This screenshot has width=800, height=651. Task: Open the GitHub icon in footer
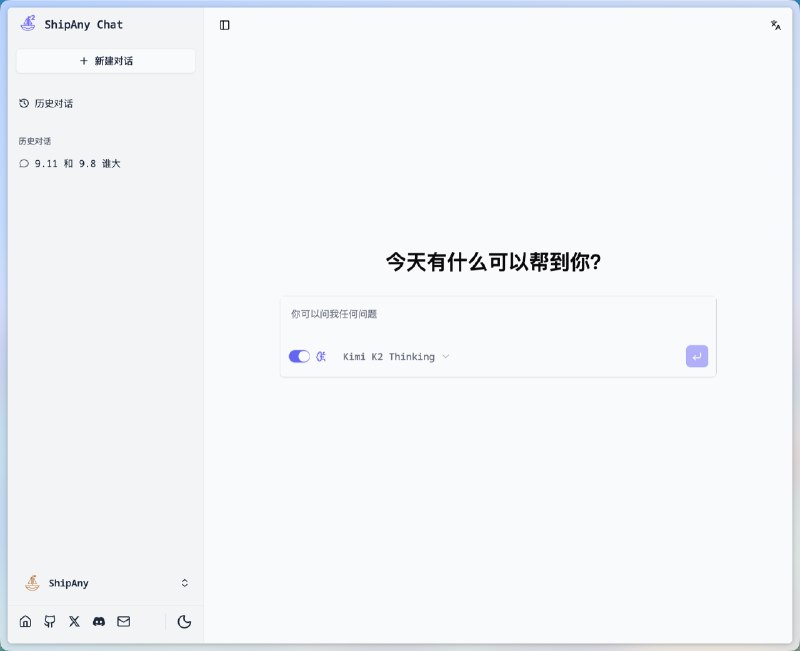[49, 621]
